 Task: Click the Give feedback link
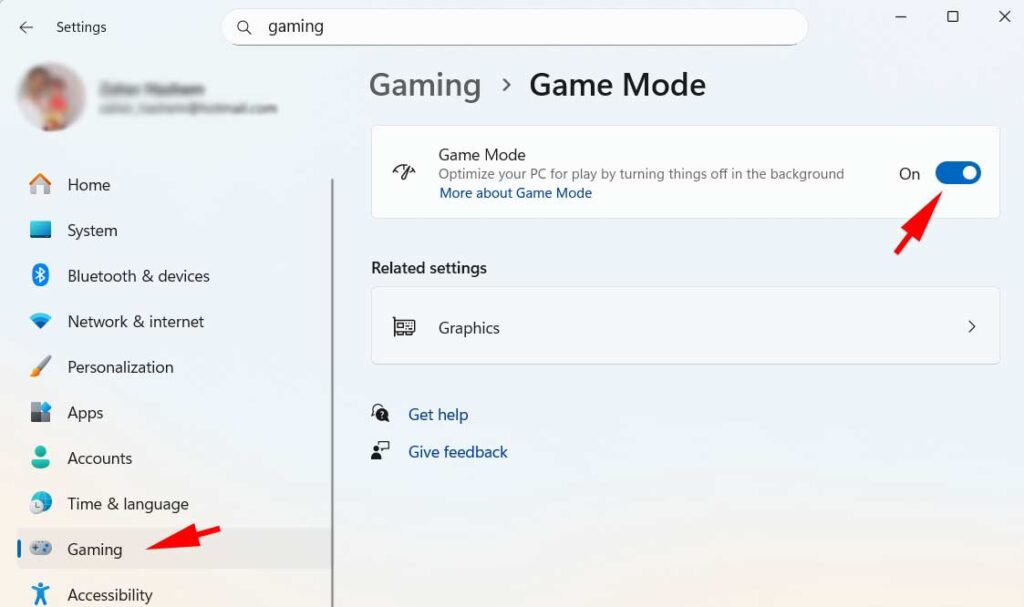(457, 452)
